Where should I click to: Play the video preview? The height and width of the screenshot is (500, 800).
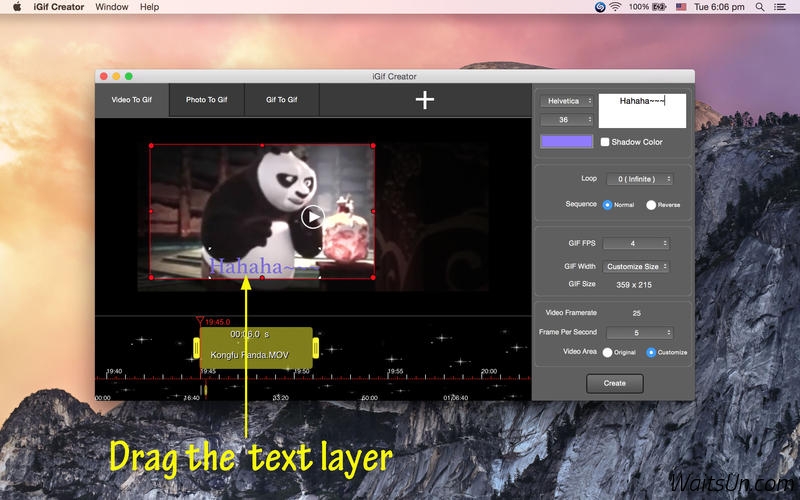click(x=312, y=217)
